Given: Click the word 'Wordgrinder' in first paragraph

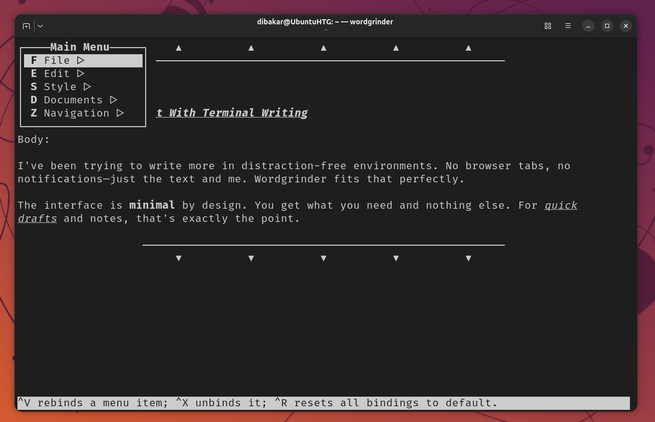Looking at the screenshot, I should click(290, 179).
